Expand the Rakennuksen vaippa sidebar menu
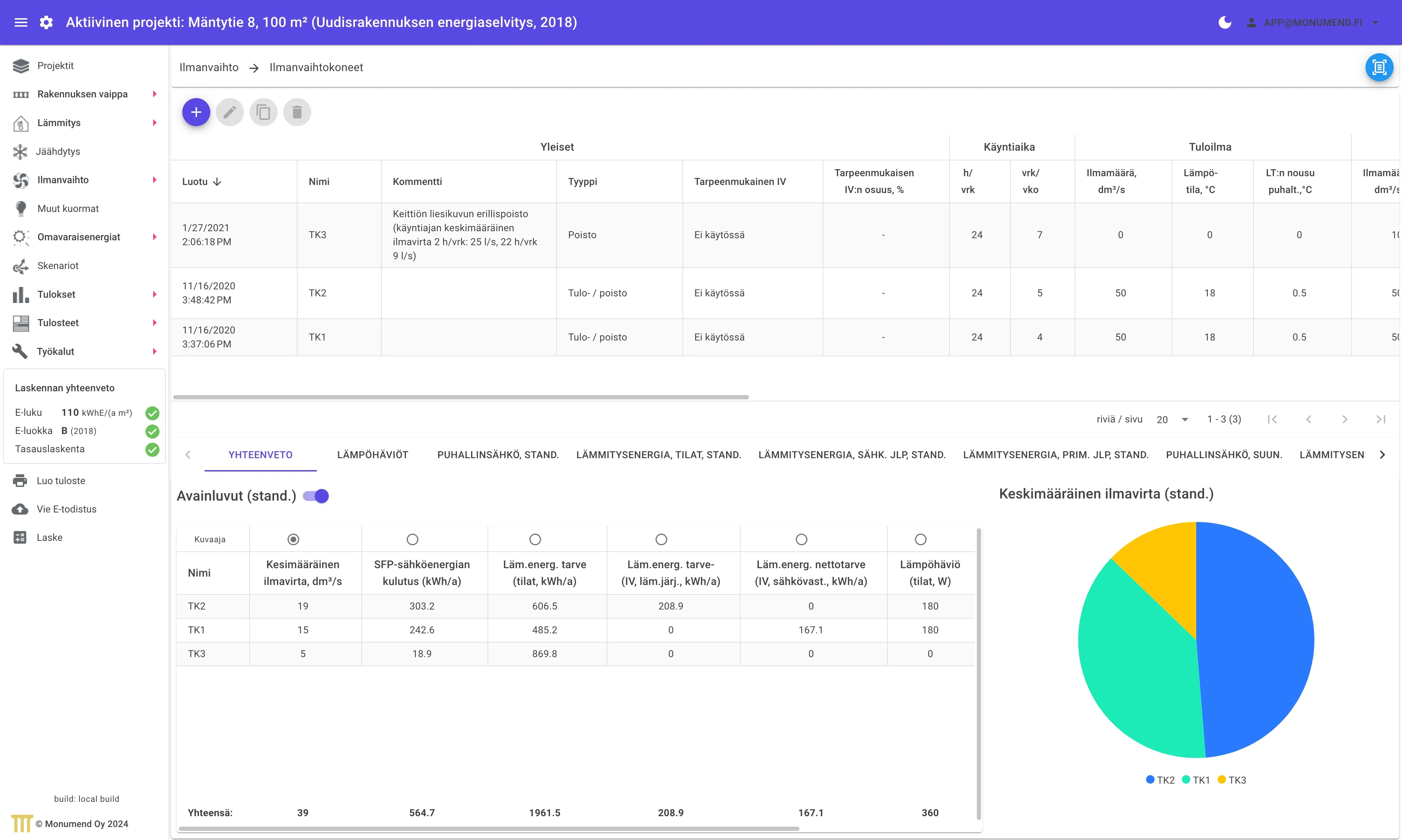 coord(84,94)
